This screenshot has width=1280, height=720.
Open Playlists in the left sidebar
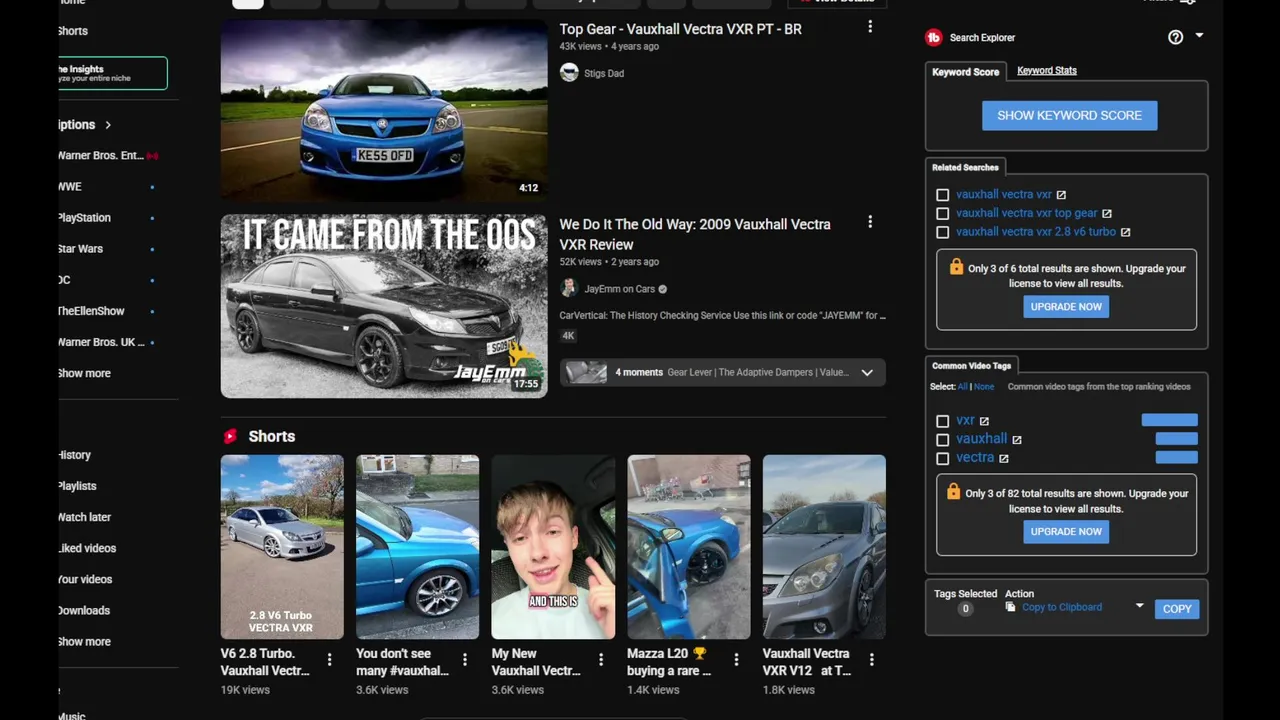coord(77,486)
